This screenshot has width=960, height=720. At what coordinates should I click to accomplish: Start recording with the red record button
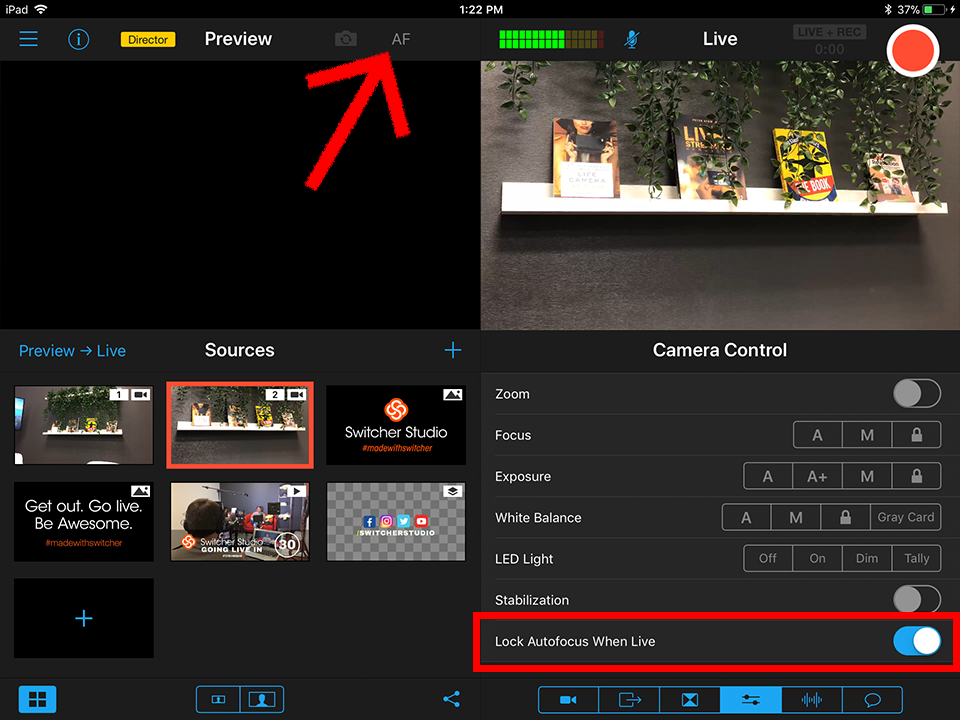coord(912,50)
